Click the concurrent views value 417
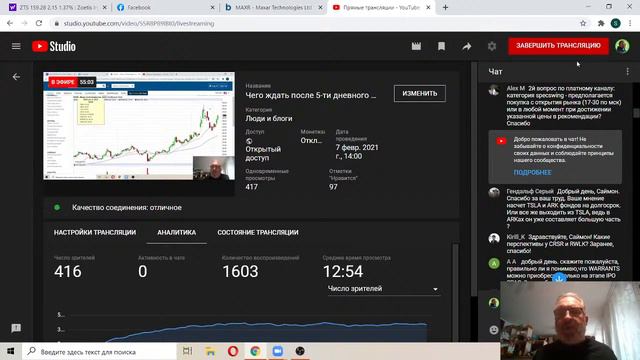The width and height of the screenshot is (640, 360). pyautogui.click(x=251, y=187)
